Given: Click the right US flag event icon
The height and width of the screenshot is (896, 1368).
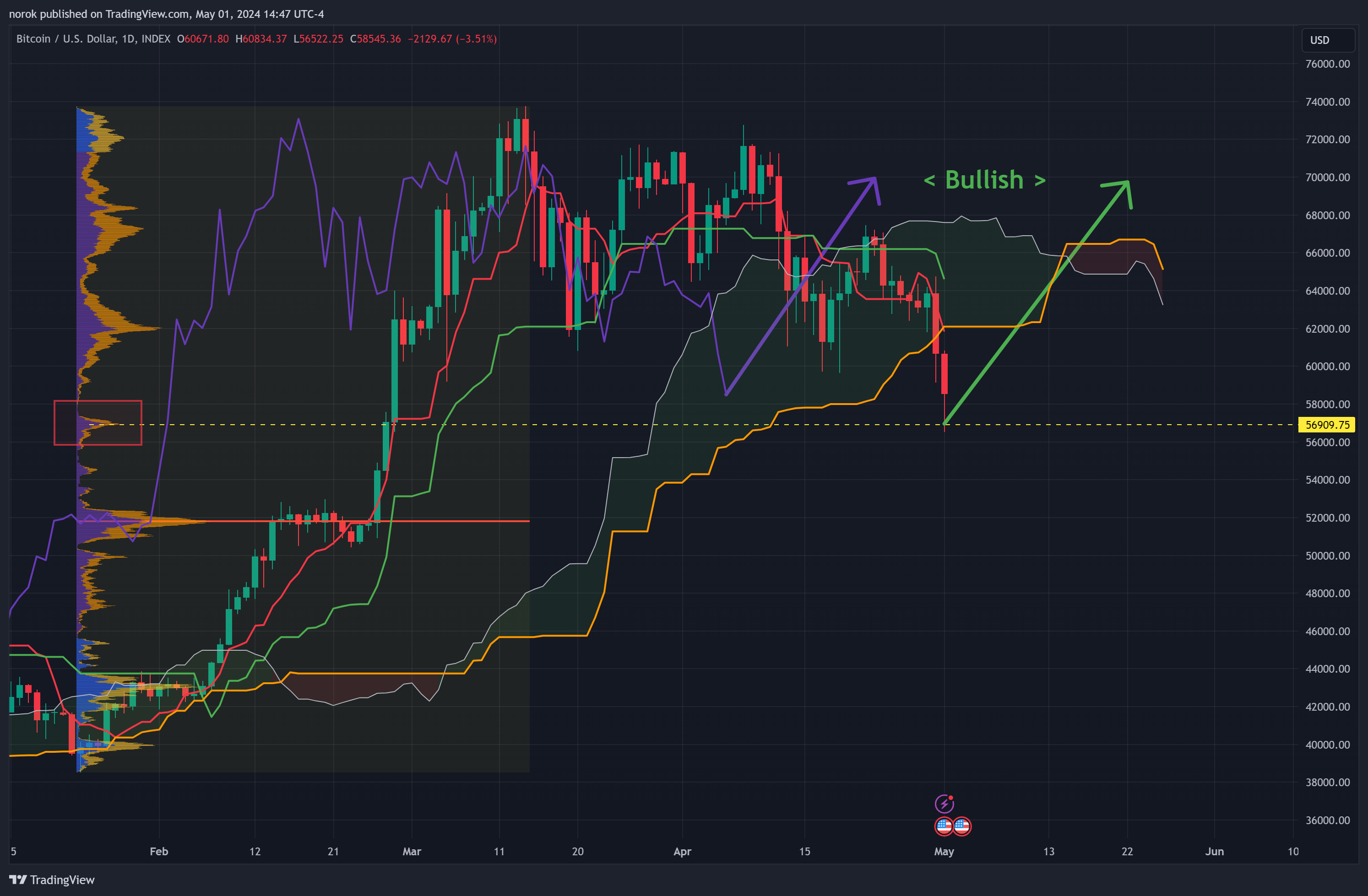Looking at the screenshot, I should pyautogui.click(x=962, y=826).
